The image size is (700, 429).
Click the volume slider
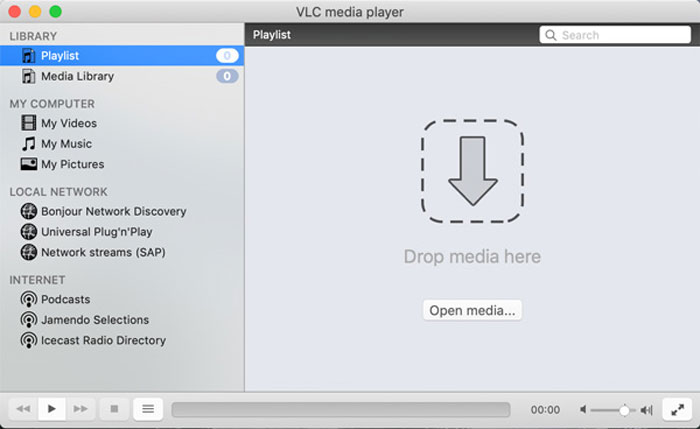point(613,410)
